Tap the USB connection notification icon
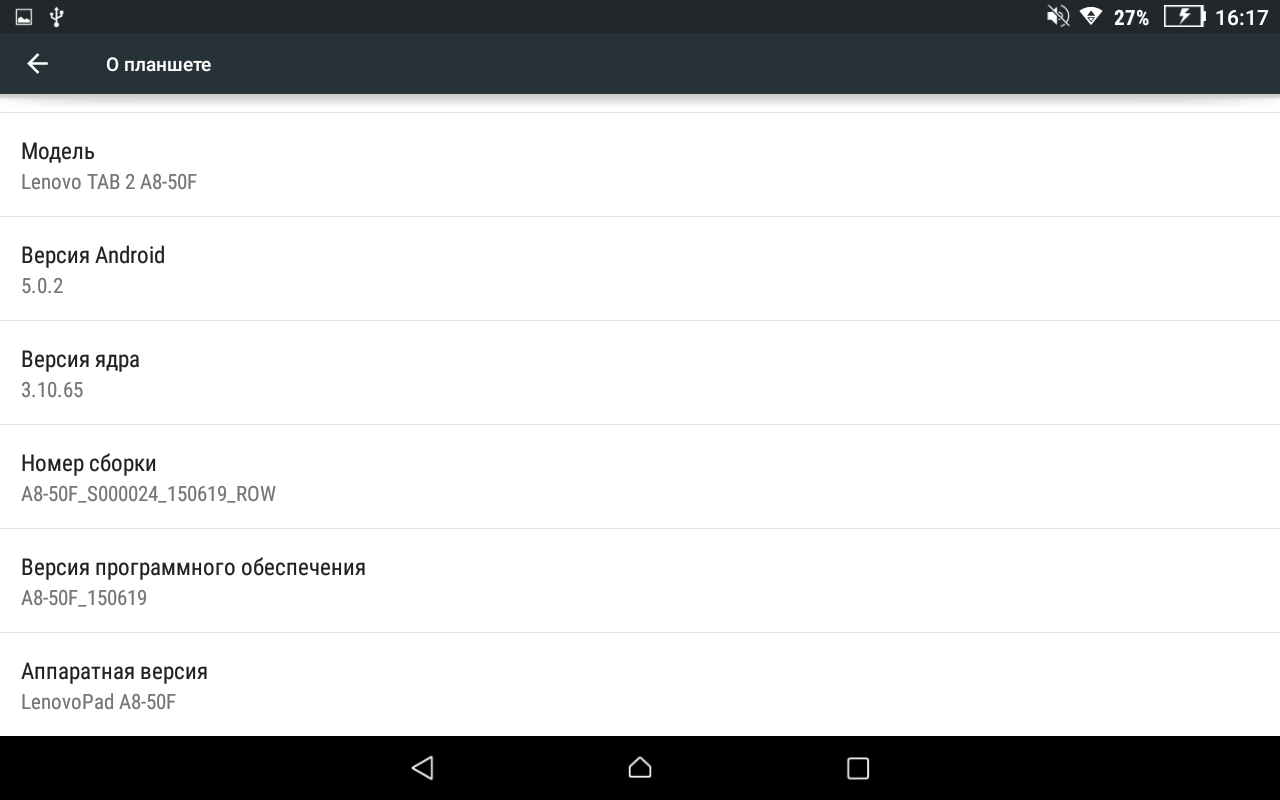Screen dimensions: 1280x800 click(x=56, y=16)
